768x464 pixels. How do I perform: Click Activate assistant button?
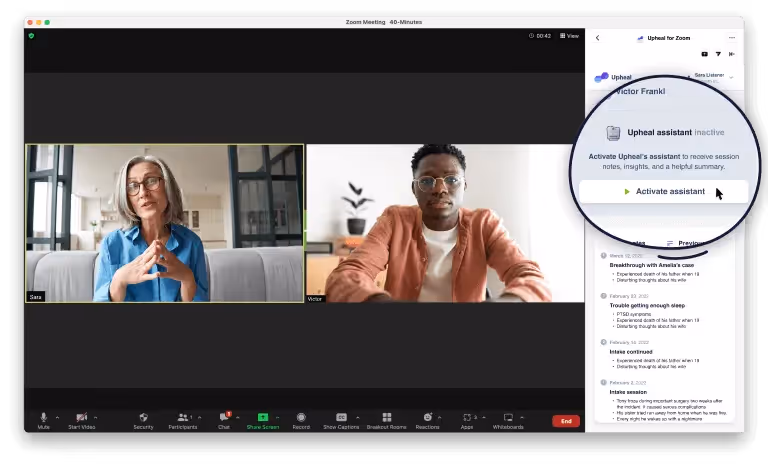click(x=664, y=192)
